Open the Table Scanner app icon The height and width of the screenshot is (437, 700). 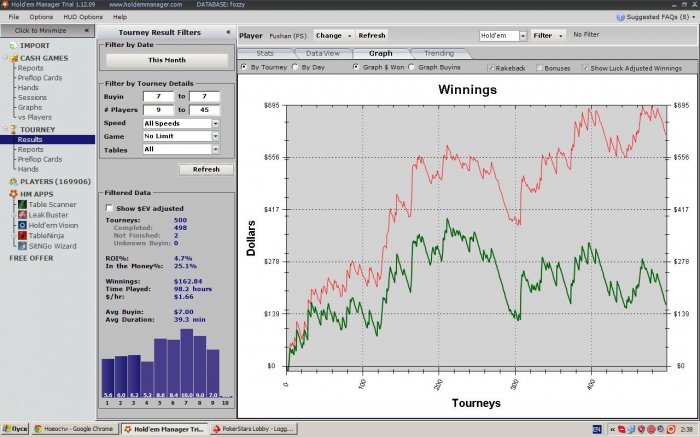coord(22,204)
